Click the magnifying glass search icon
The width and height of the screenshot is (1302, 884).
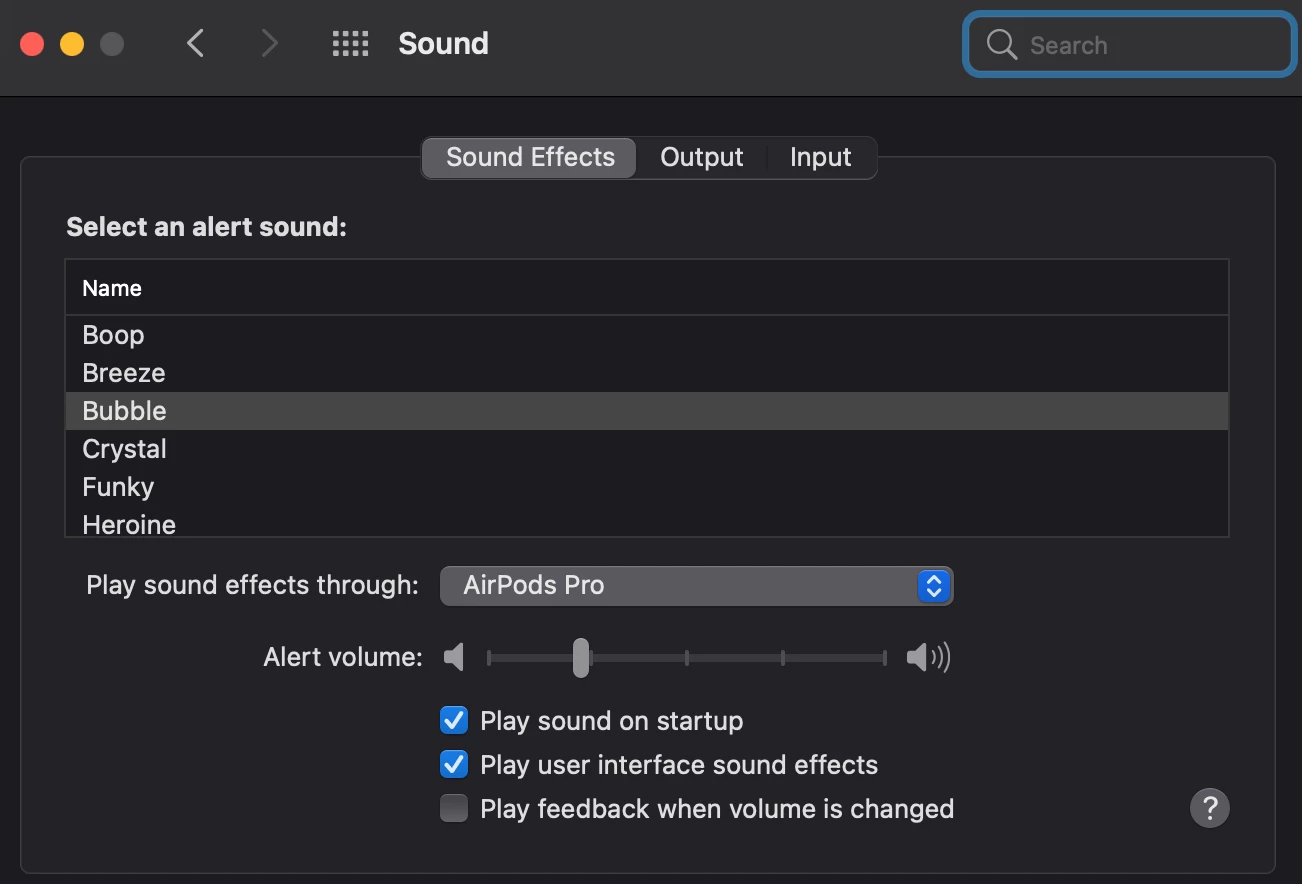(x=1001, y=45)
